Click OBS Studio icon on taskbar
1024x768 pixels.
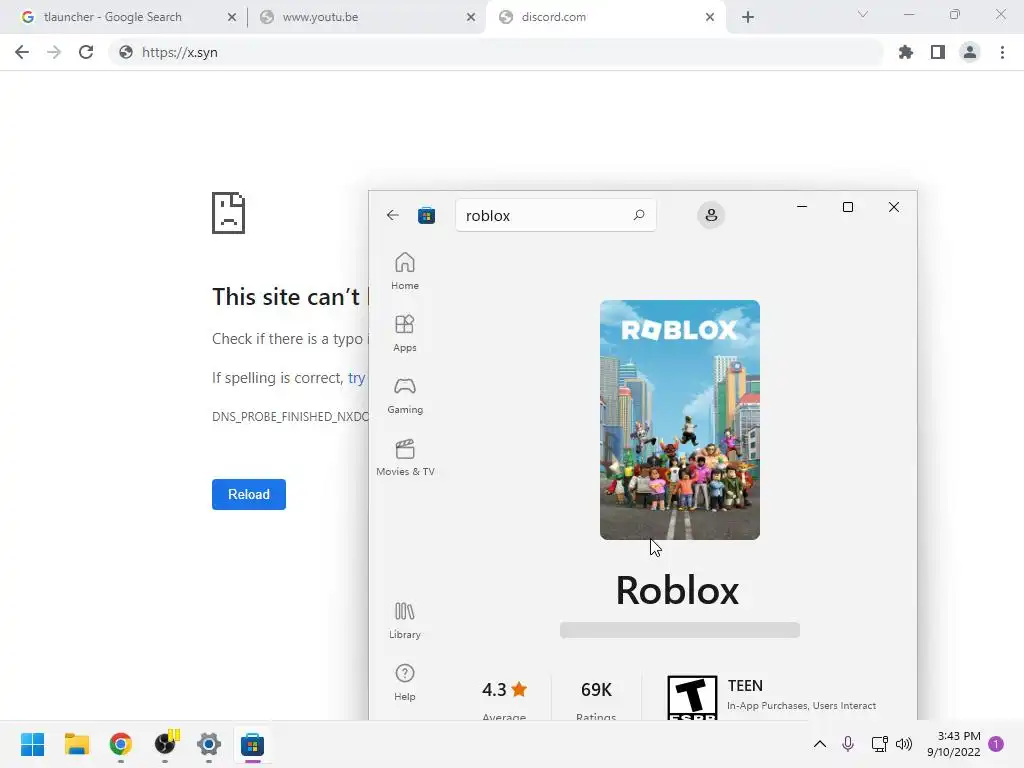[x=165, y=744]
